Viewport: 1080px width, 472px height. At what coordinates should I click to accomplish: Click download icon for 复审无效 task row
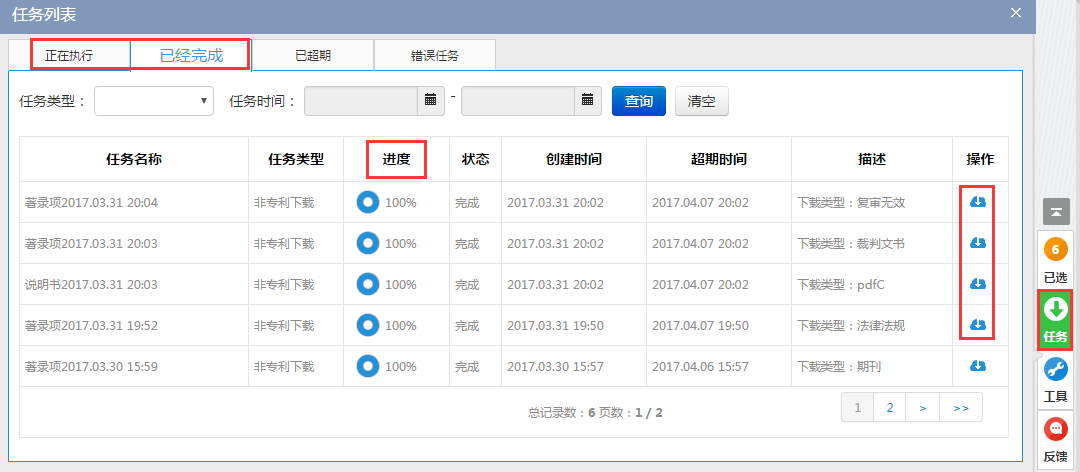click(x=978, y=202)
